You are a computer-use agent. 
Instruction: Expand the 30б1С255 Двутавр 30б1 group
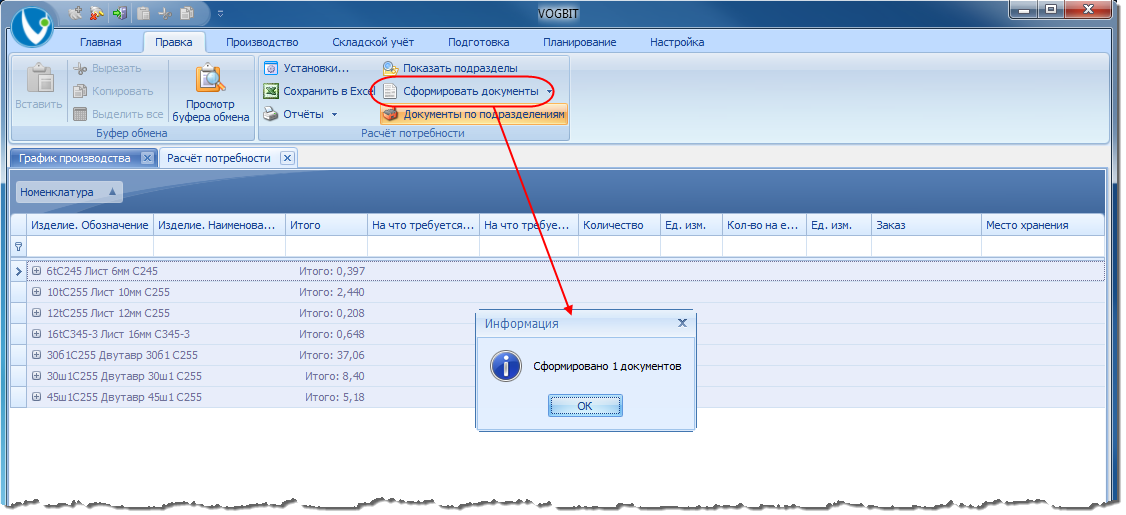(x=37, y=355)
